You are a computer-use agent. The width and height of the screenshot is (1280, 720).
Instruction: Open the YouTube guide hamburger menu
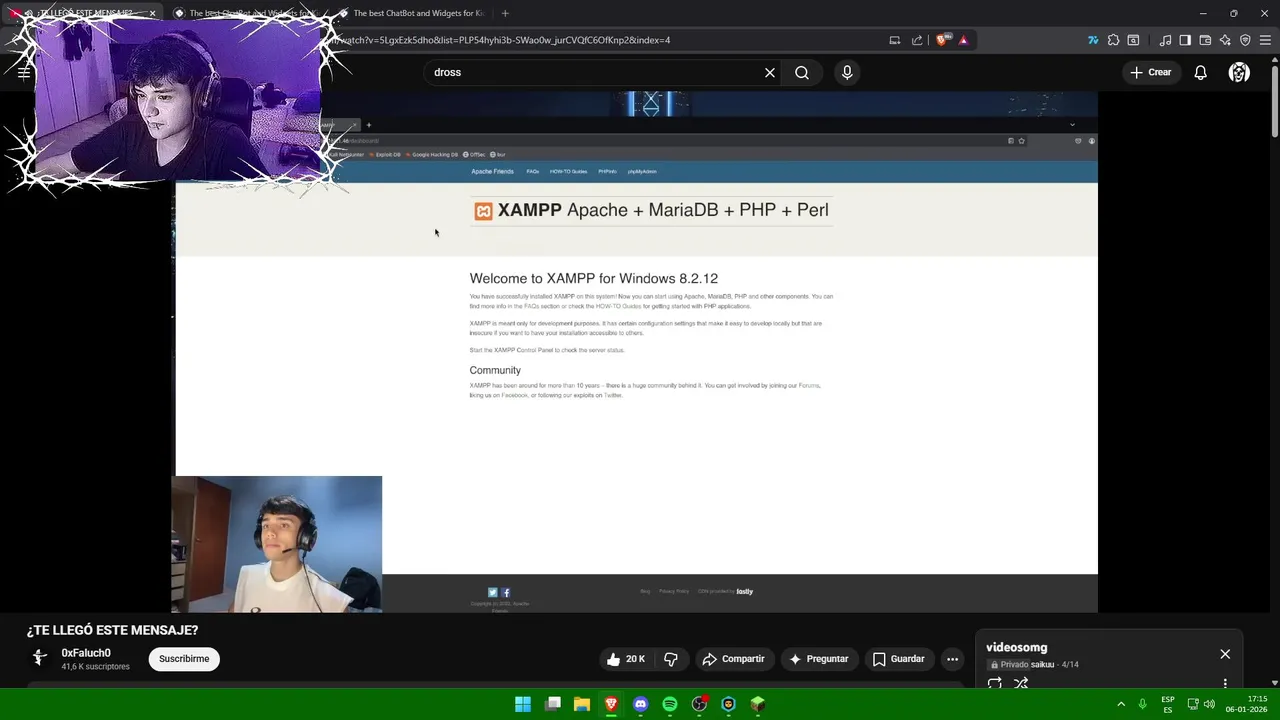pyautogui.click(x=24, y=72)
